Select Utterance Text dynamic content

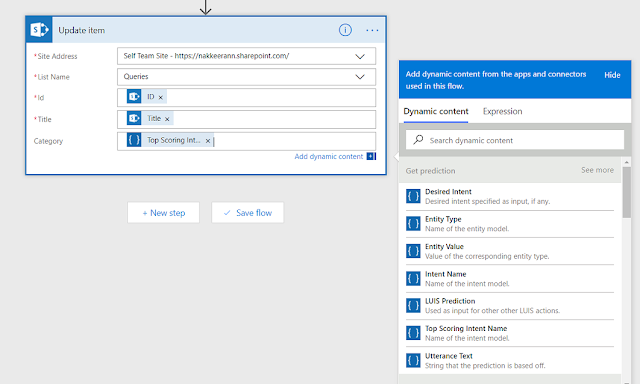tap(510, 360)
